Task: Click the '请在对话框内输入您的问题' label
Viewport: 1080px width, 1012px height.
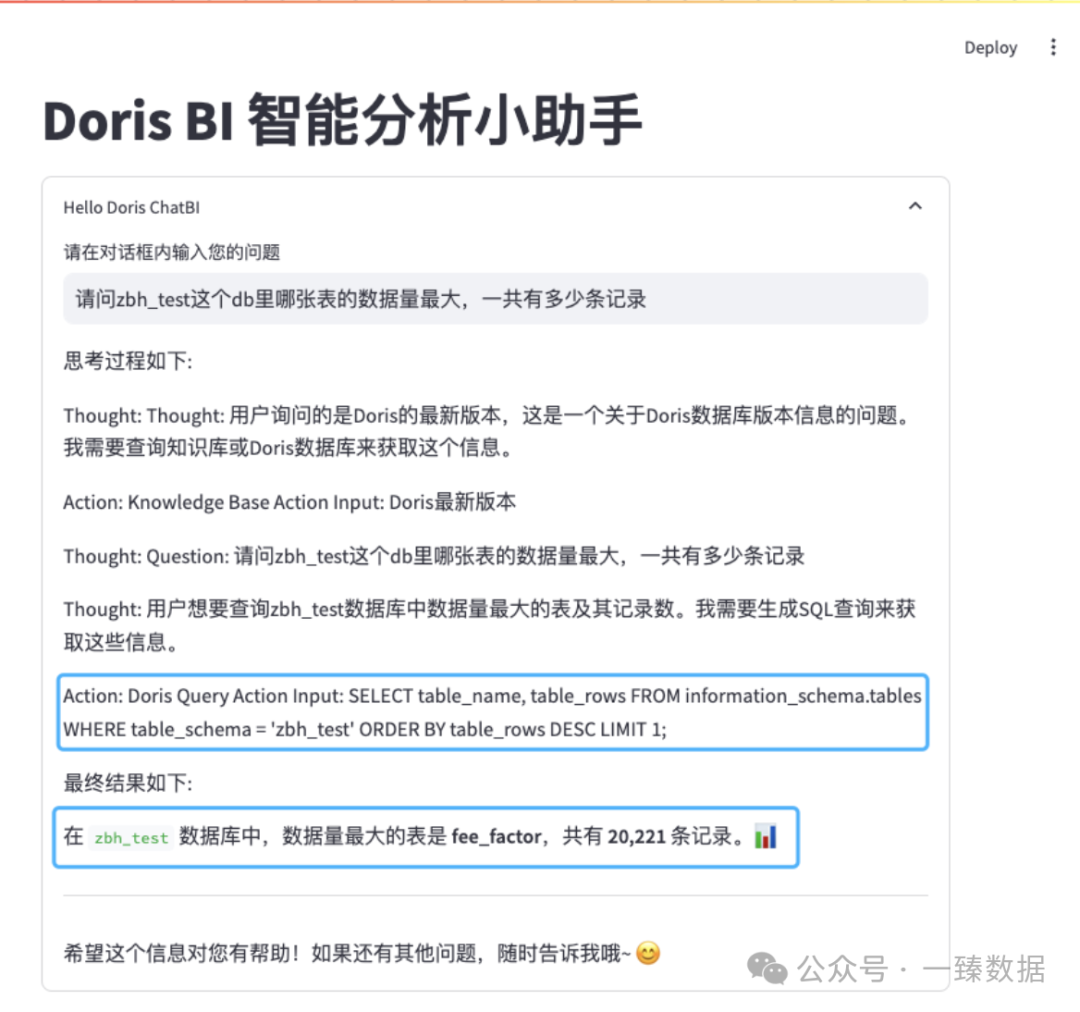Action: [x=172, y=252]
